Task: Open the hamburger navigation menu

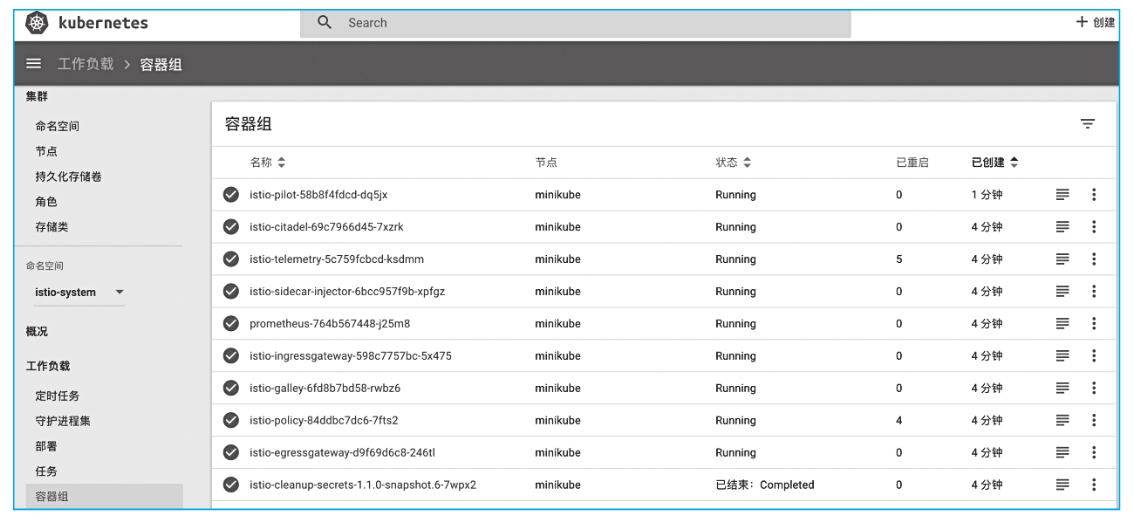Action: 33,65
